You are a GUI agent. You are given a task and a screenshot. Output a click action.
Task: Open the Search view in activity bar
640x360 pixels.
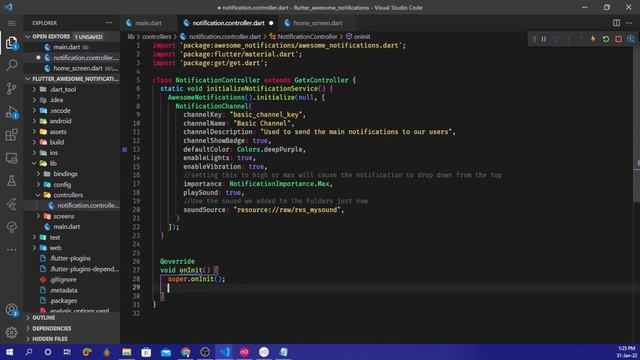[11, 65]
